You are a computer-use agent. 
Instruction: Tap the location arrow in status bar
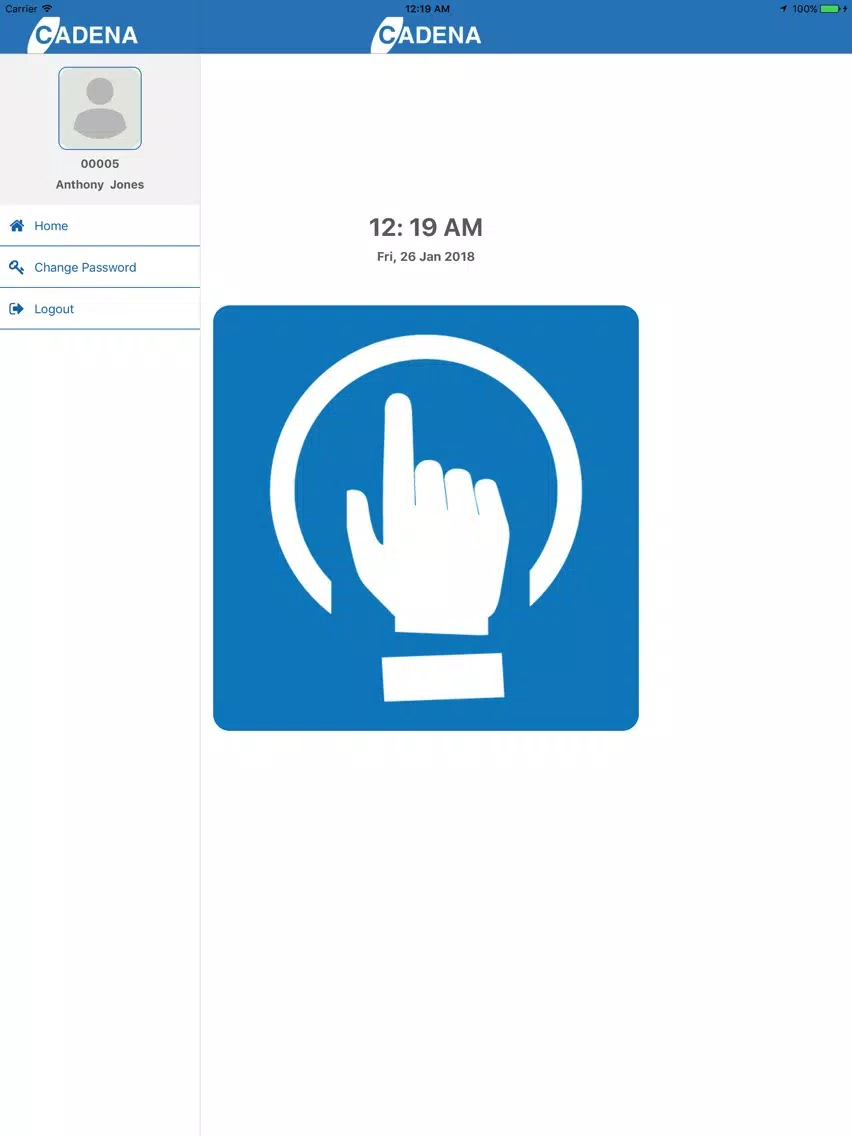click(783, 9)
